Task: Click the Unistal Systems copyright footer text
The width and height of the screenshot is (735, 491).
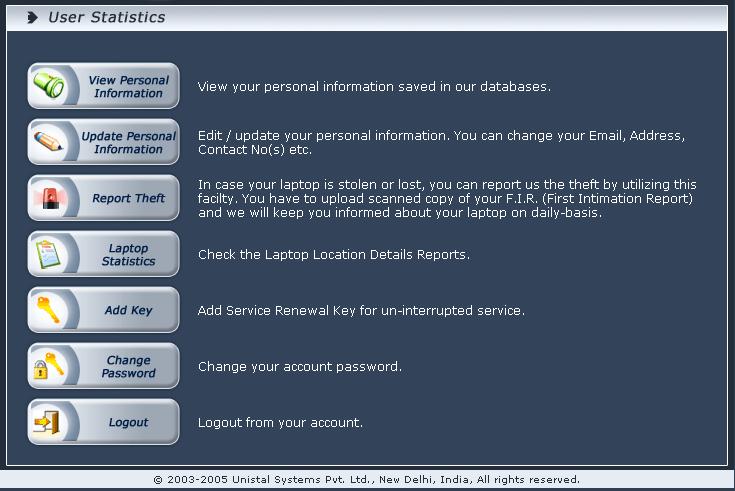Action: tap(367, 480)
